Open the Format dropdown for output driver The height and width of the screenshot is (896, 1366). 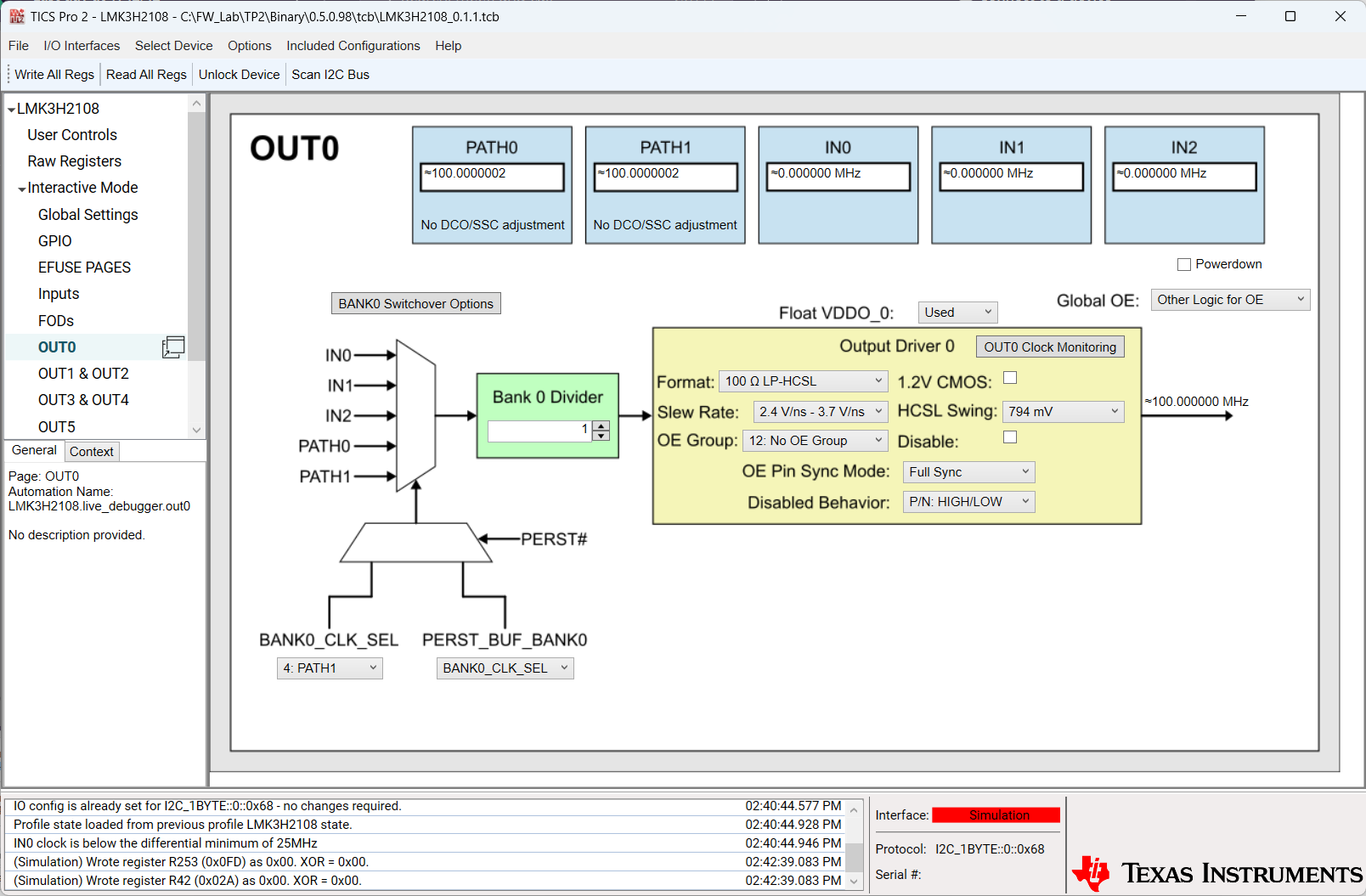[803, 381]
